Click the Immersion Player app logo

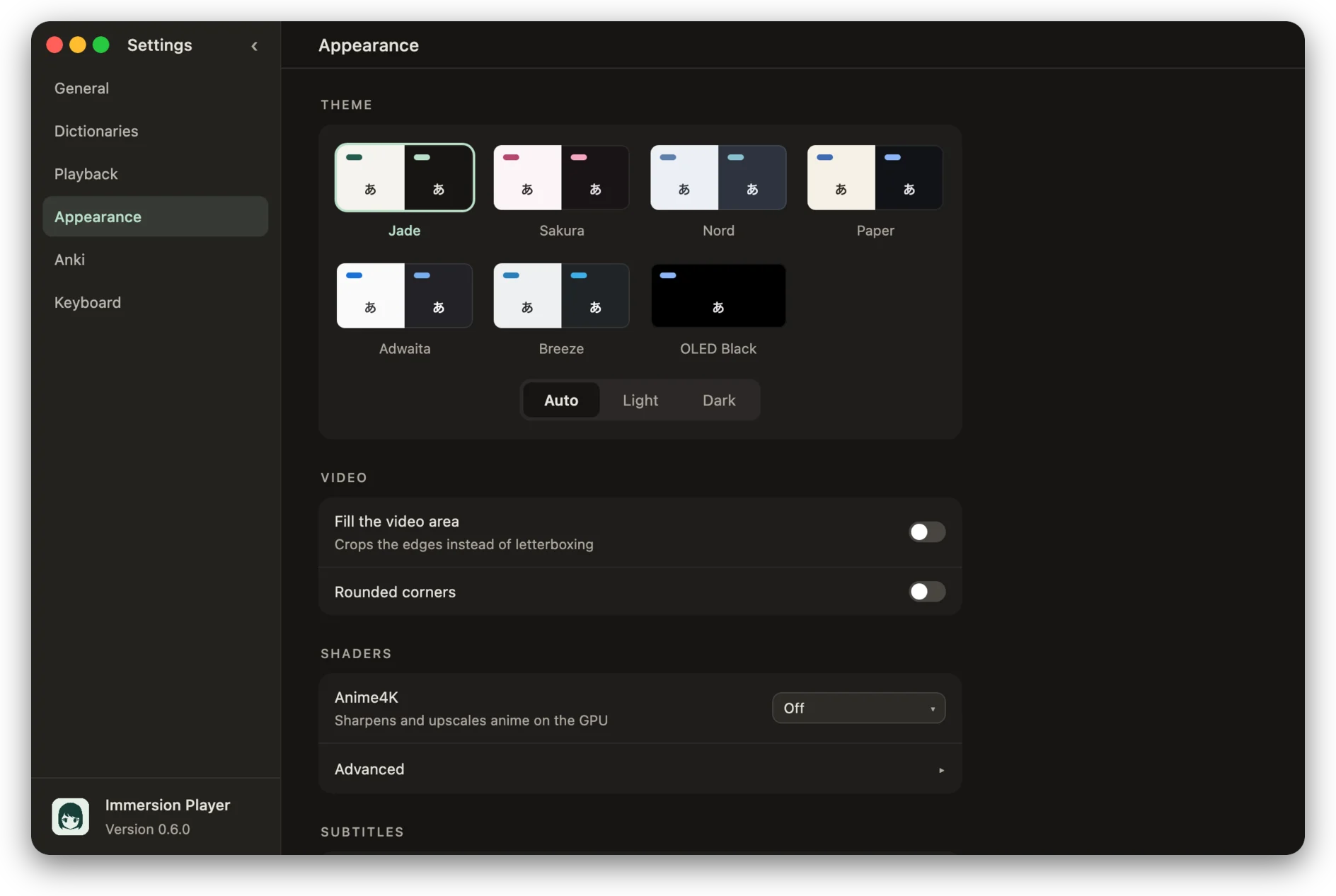71,817
